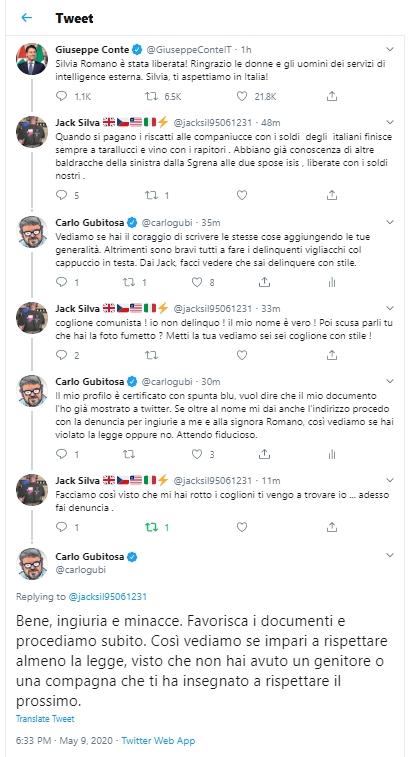
Task: Like Jack Silva's 48m tweet
Action: pyautogui.click(x=241, y=195)
